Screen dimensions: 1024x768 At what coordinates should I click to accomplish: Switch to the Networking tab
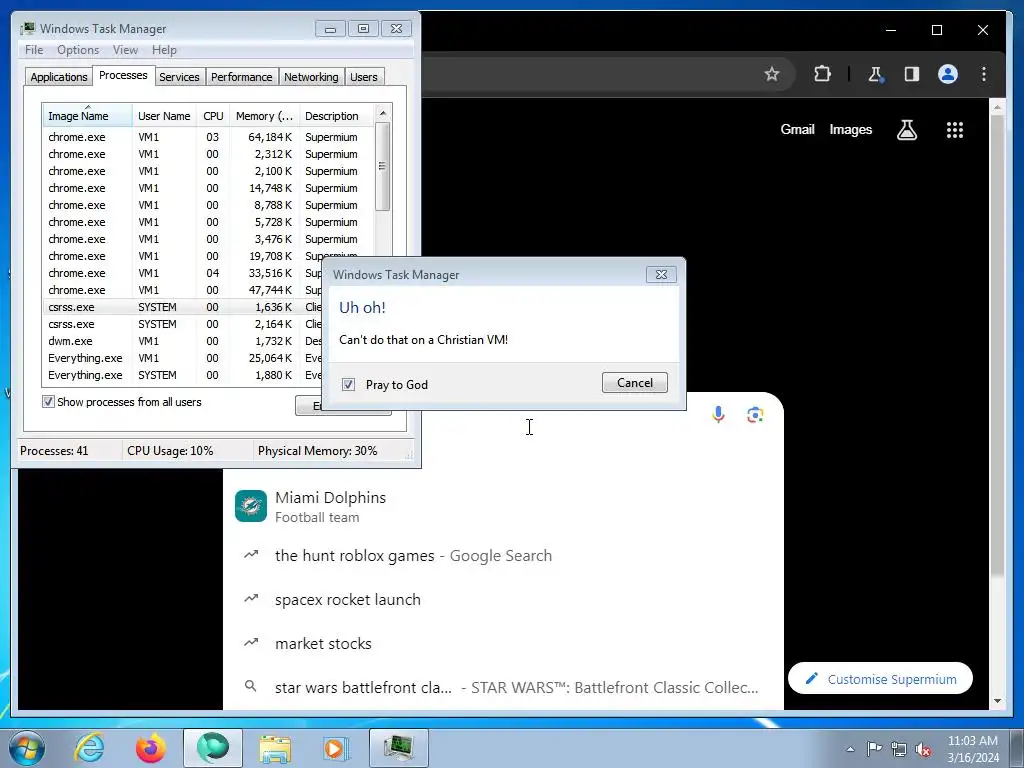point(311,77)
